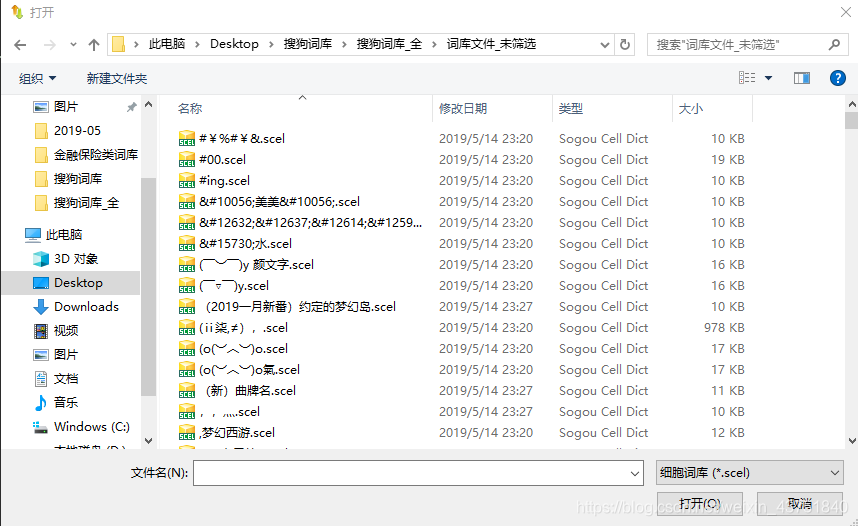Image resolution: width=858 pixels, height=526 pixels.
Task: Select file #ing.scel
Action: 224,181
